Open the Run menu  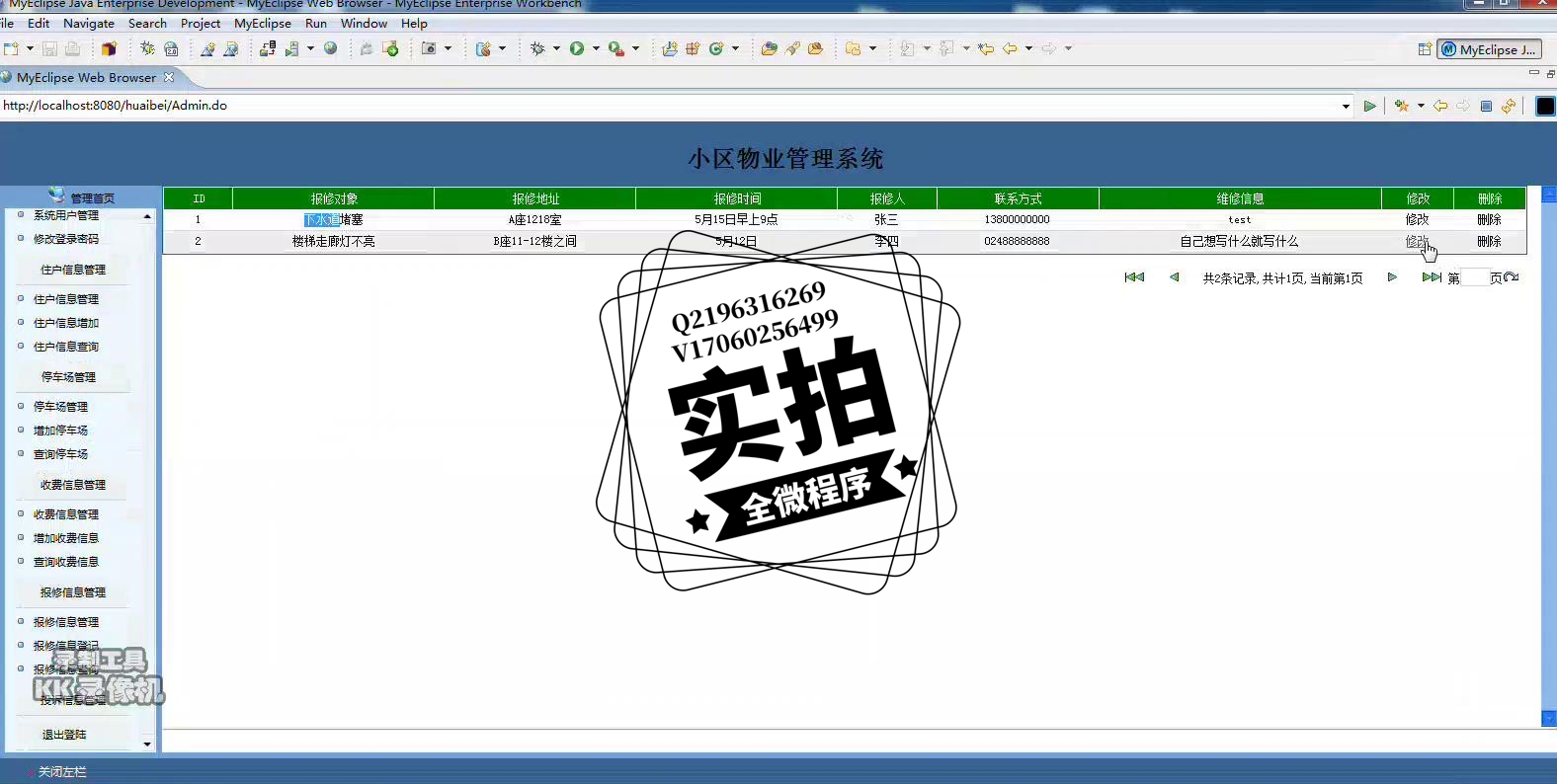(x=316, y=23)
